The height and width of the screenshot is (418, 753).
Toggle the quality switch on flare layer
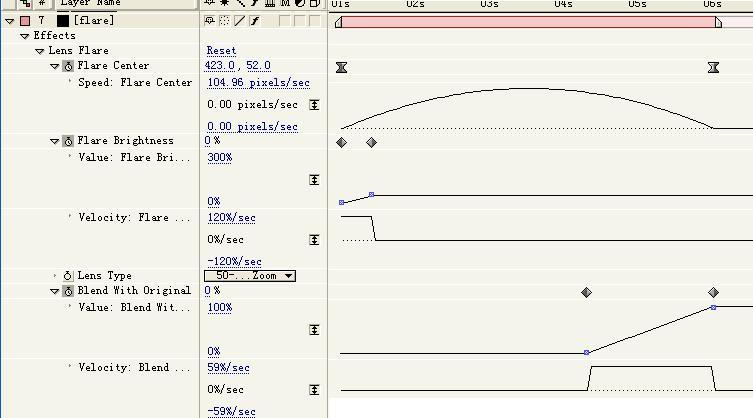[240, 21]
